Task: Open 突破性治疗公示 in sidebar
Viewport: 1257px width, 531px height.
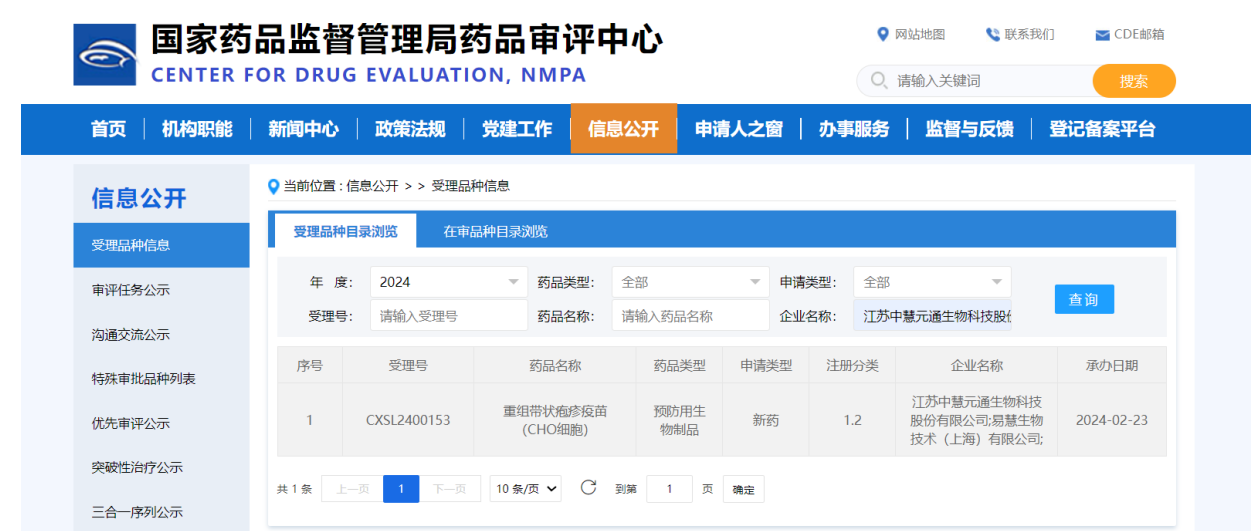Action: pos(161,467)
